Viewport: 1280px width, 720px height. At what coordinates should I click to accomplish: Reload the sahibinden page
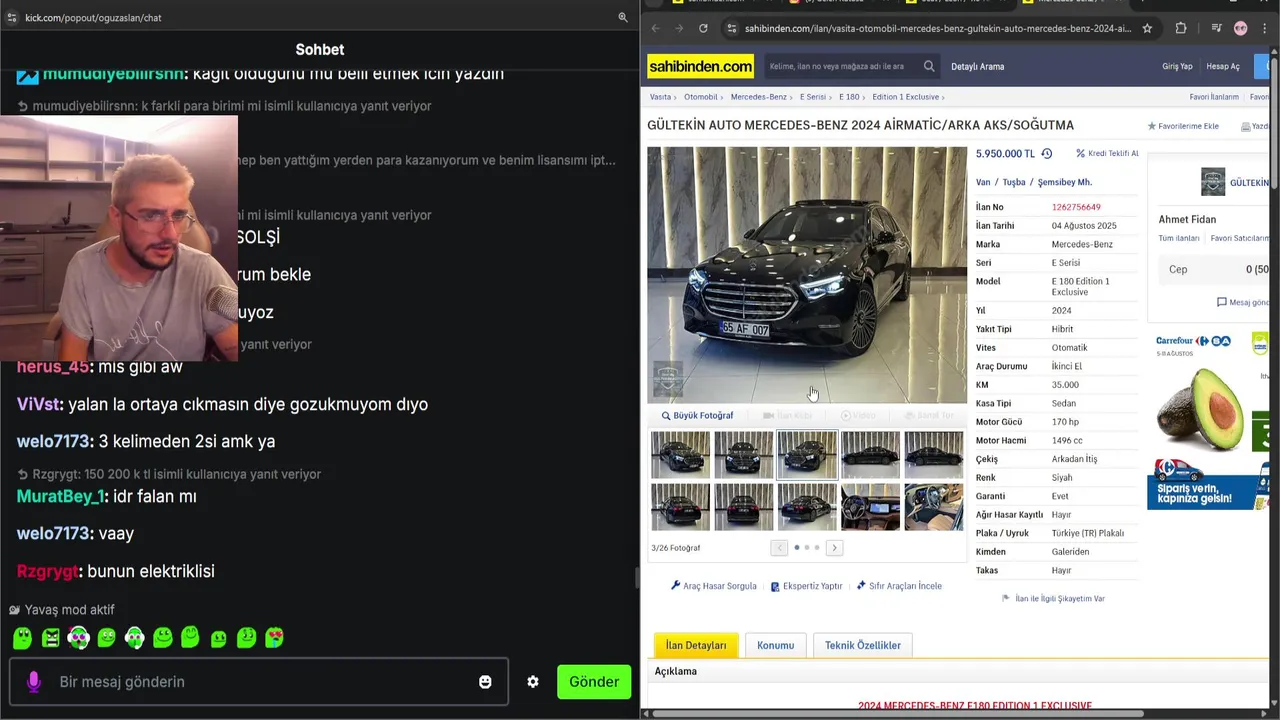(x=703, y=28)
